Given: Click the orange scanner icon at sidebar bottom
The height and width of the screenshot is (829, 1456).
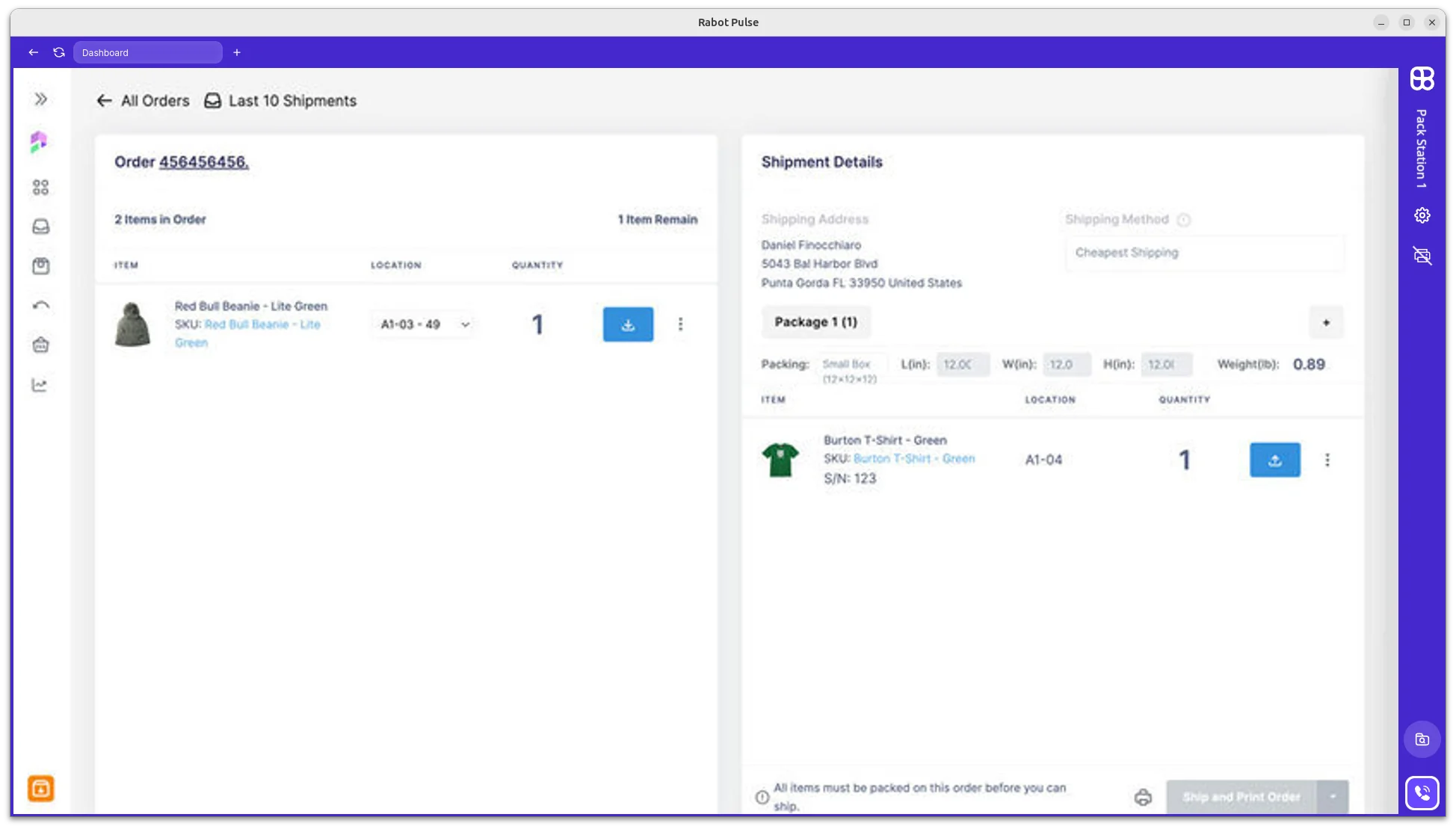Looking at the screenshot, I should (x=41, y=789).
